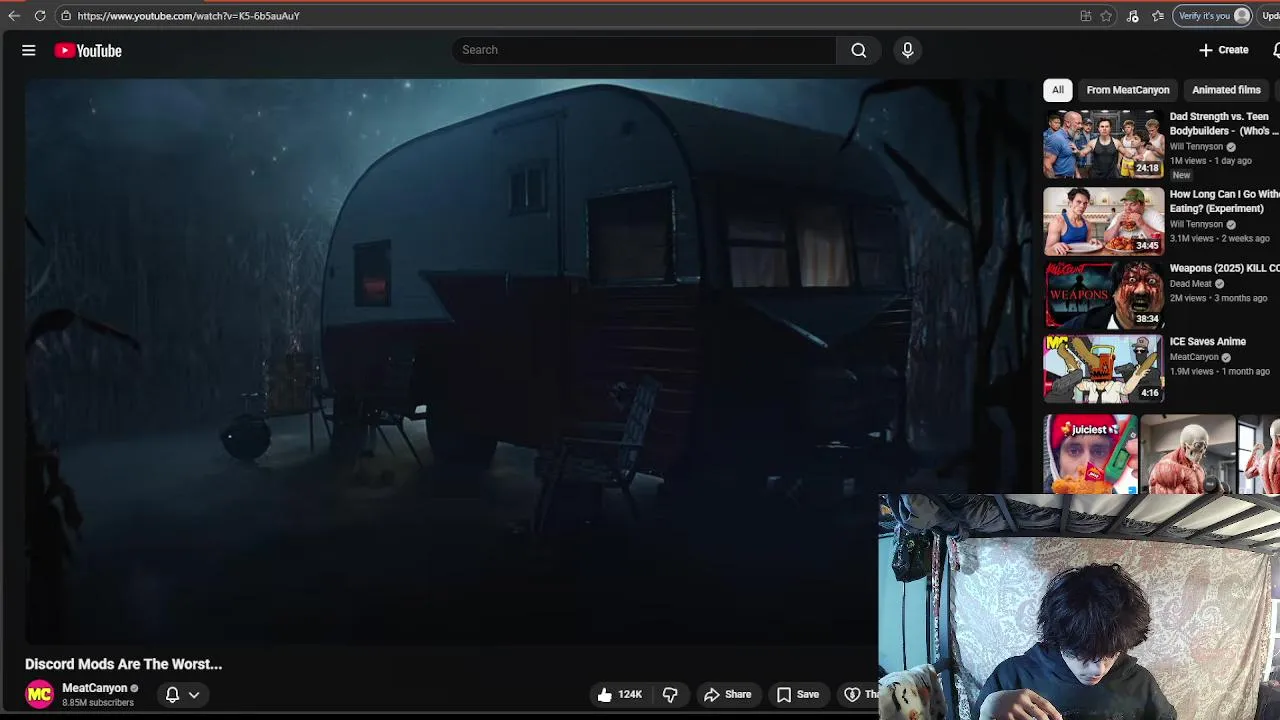Viewport: 1280px width, 720px height.
Task: Click 'Dead Meat' channel name
Action: pos(1191,284)
